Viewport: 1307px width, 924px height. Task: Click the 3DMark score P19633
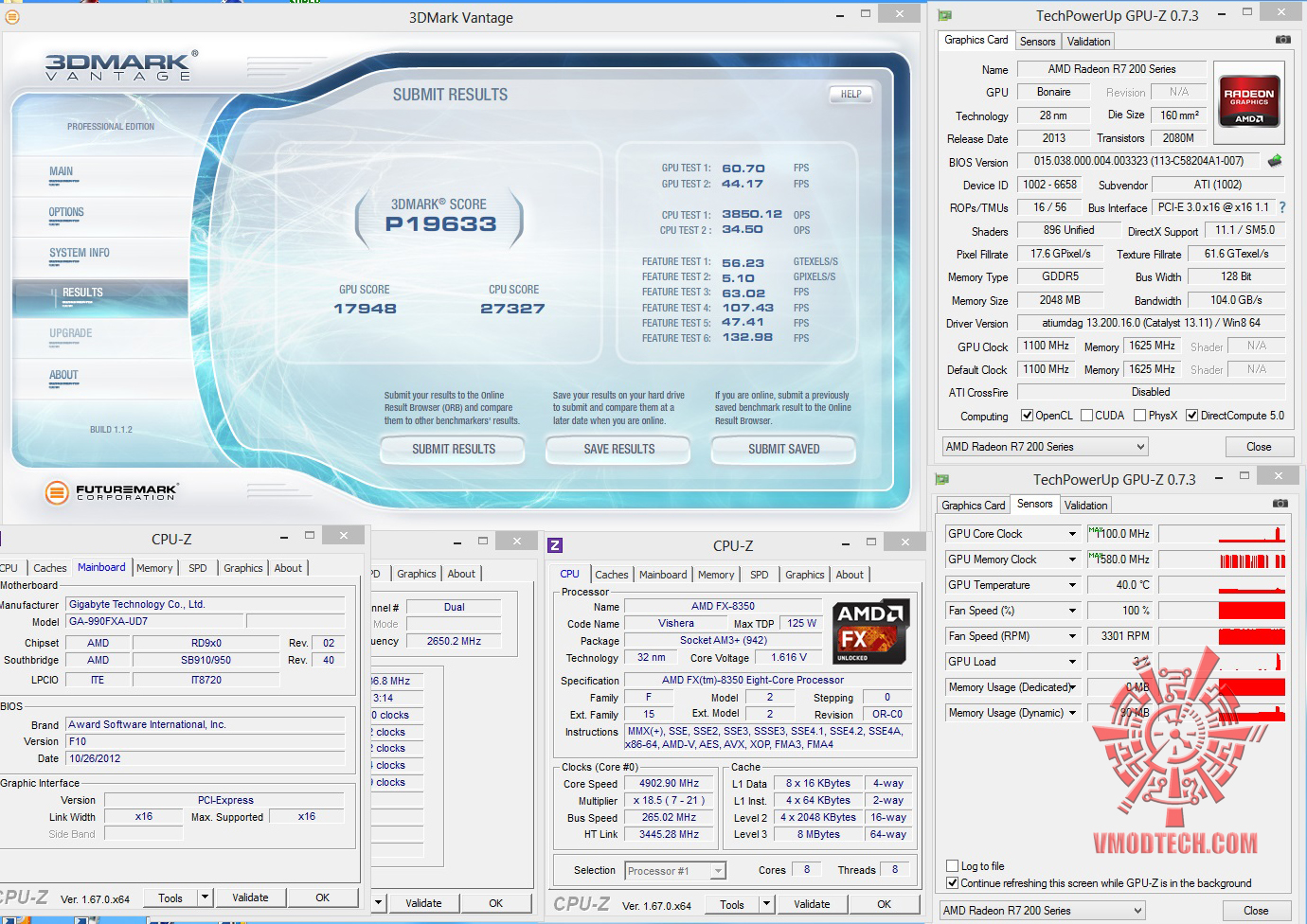coord(440,224)
